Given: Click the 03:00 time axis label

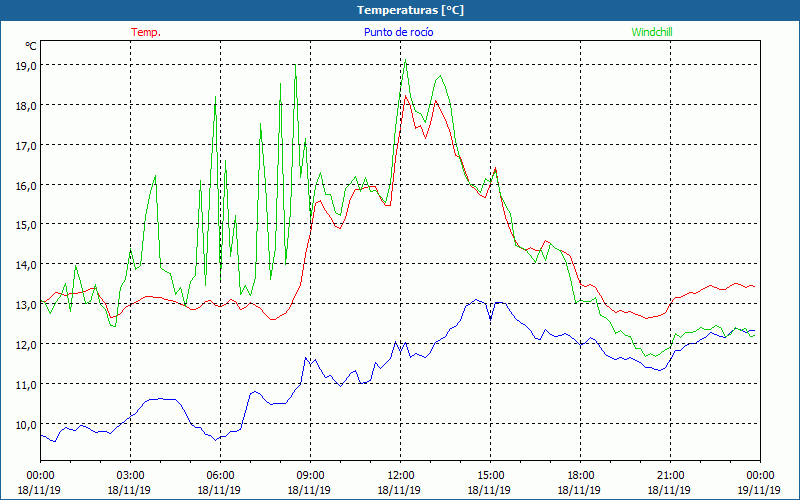Looking at the screenshot, I should click(x=130, y=476).
